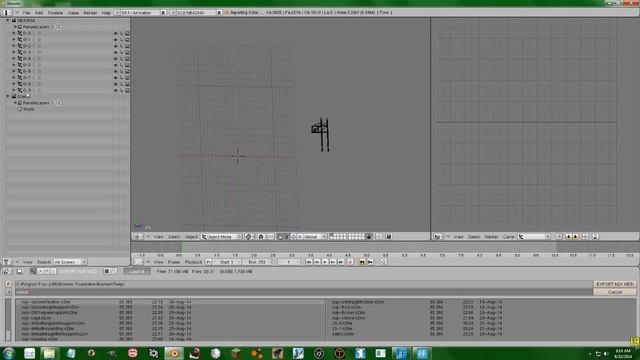Screen dimensions: 640x360
Task: Delete the current scene (X)
Action: pos(219,13)
